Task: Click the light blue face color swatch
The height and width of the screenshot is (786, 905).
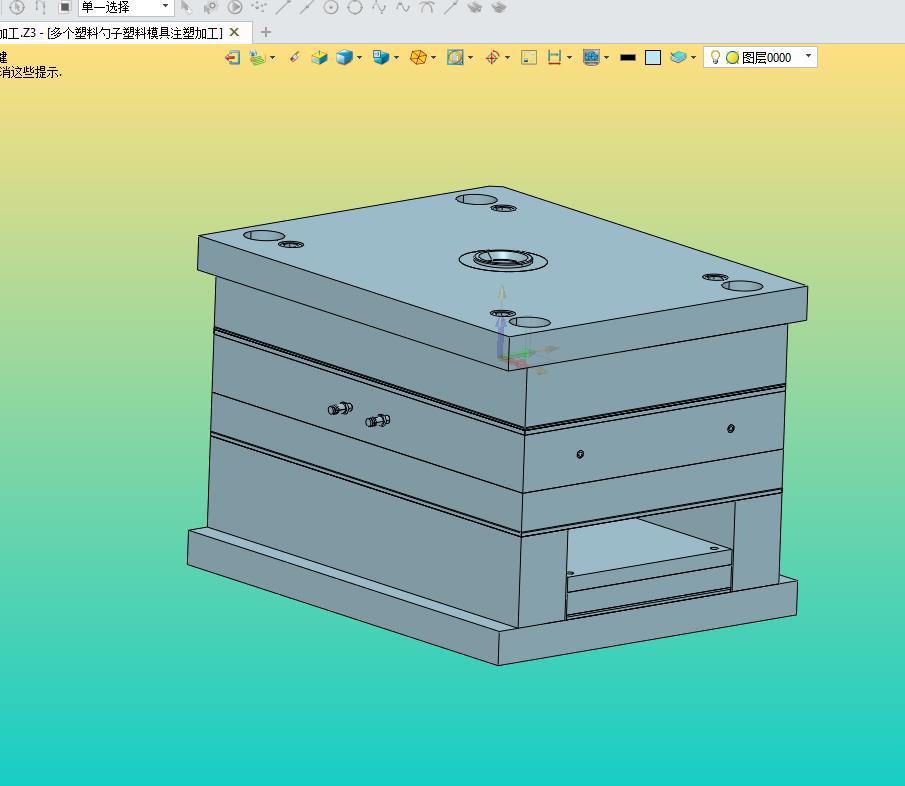Action: (653, 58)
